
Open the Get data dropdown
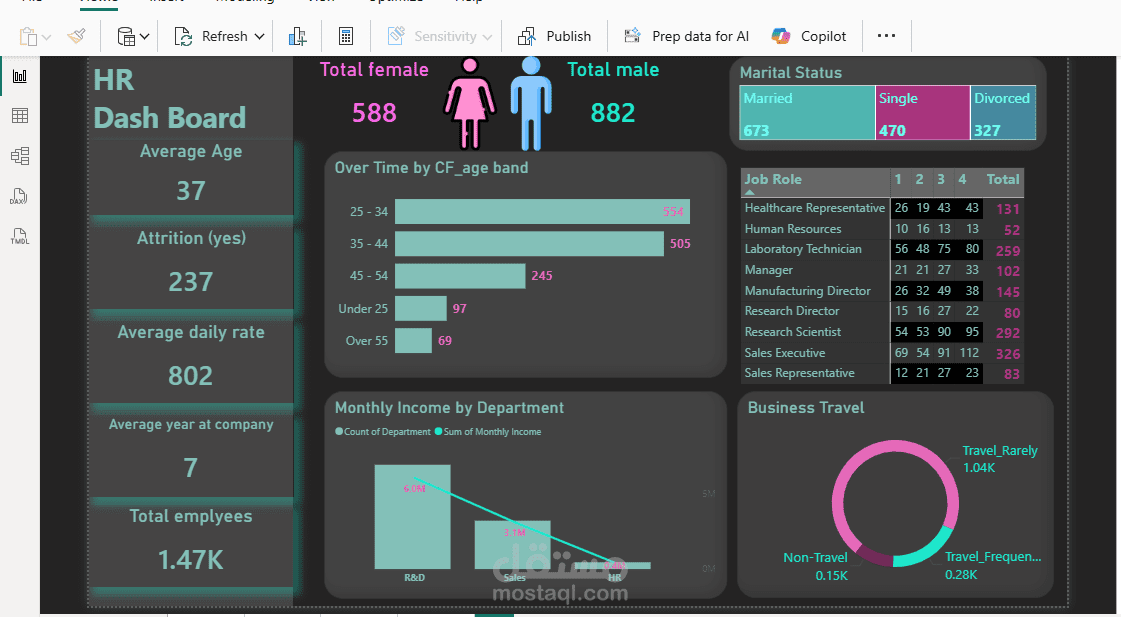pyautogui.click(x=130, y=36)
